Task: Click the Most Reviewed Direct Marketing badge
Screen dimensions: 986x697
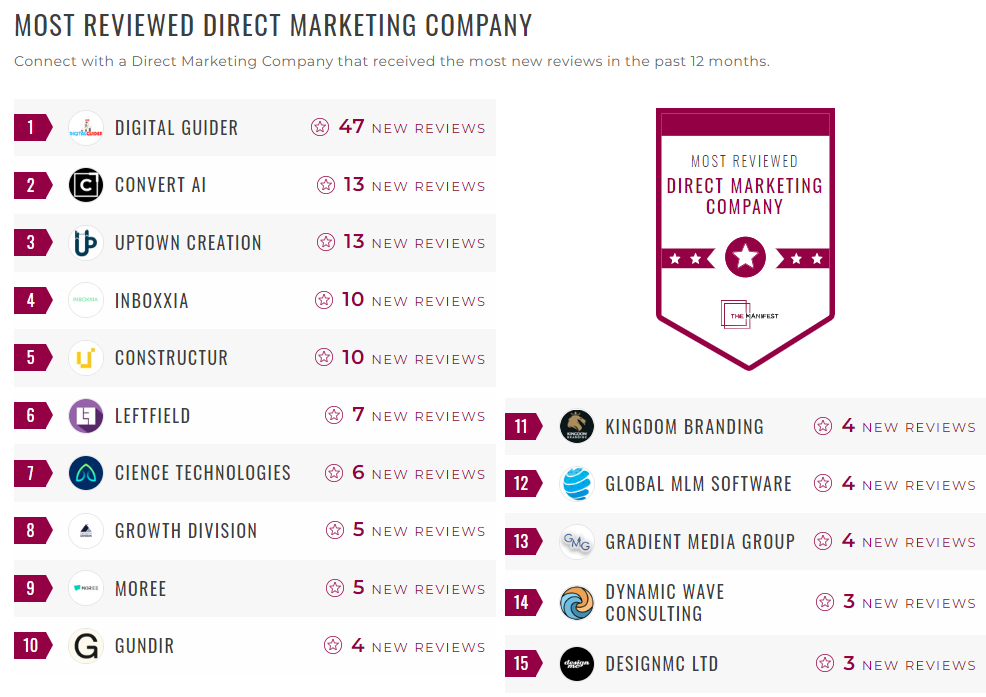Action: 745,238
